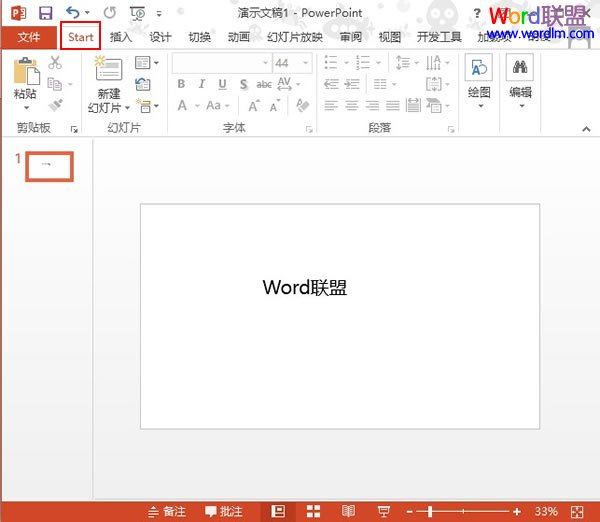This screenshot has height=522, width=600.
Task: Open the font color dropdown arrow
Action: [x=197, y=106]
